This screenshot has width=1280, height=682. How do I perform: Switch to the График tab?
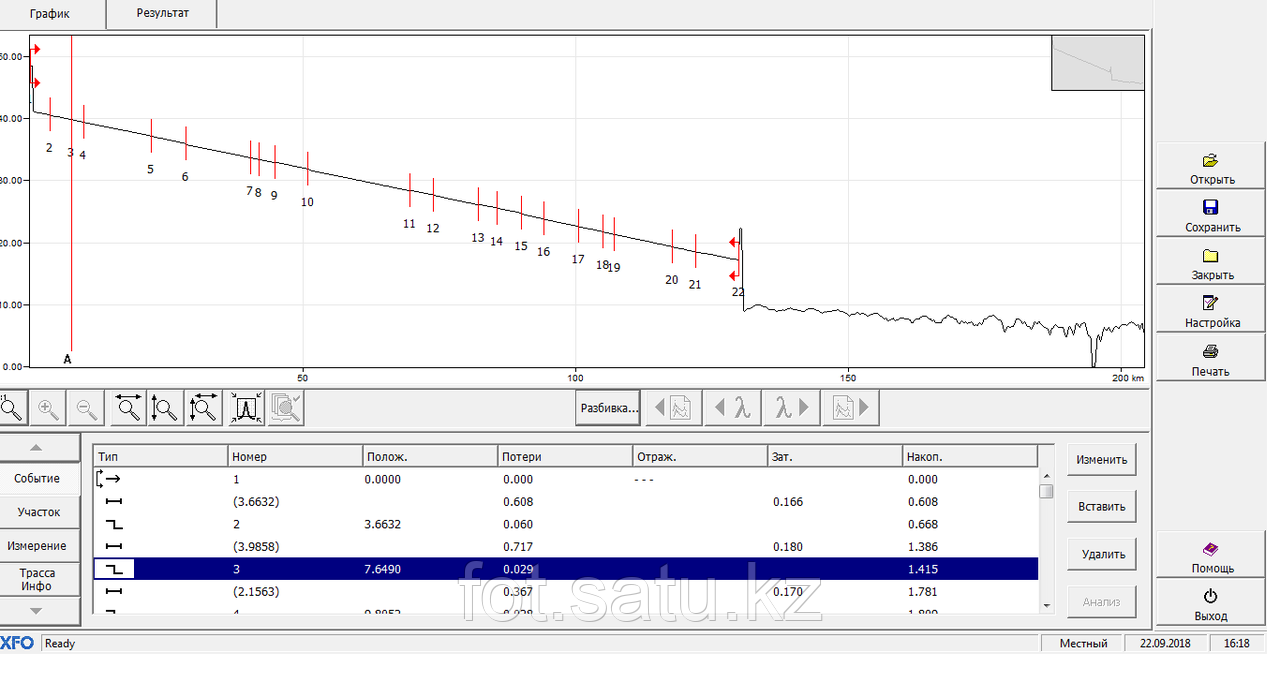[52, 14]
